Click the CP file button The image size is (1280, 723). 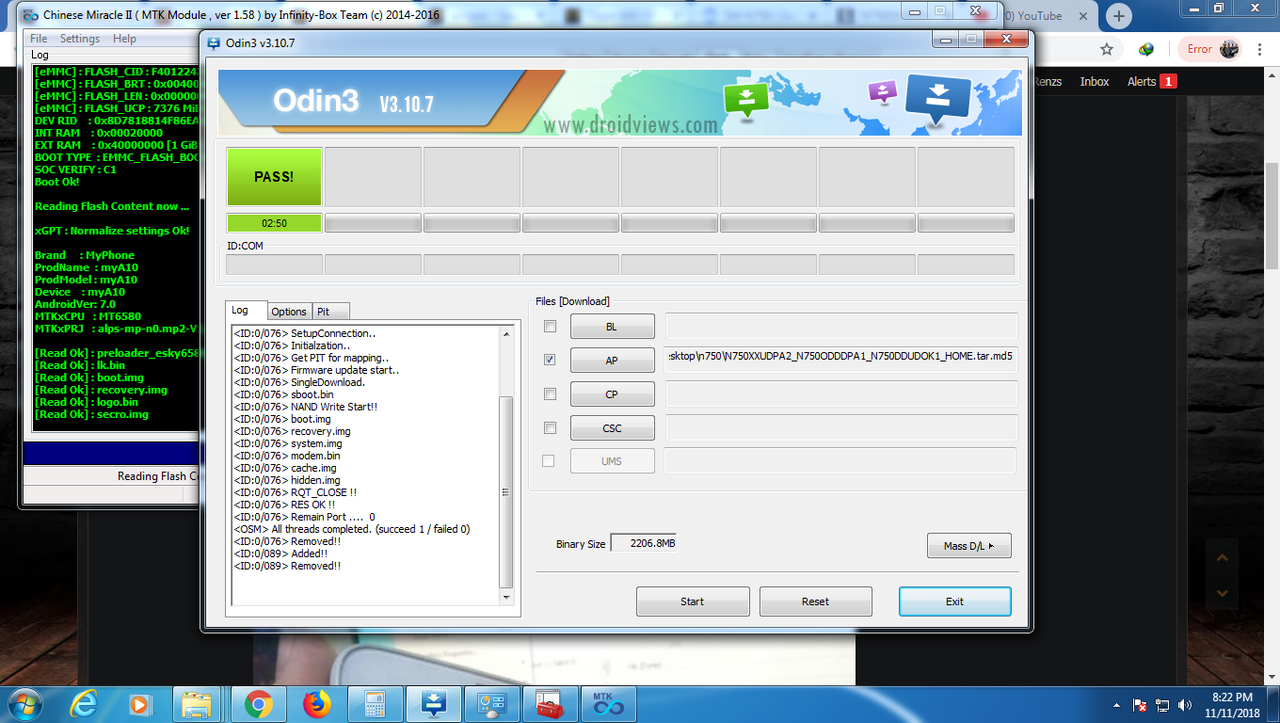(612, 394)
